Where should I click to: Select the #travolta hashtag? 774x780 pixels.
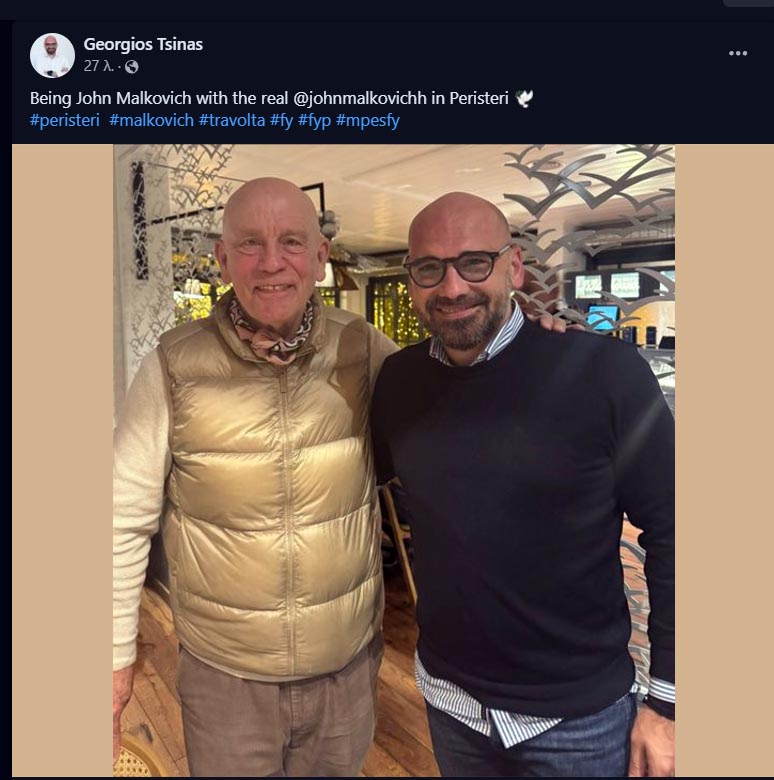[x=231, y=121]
